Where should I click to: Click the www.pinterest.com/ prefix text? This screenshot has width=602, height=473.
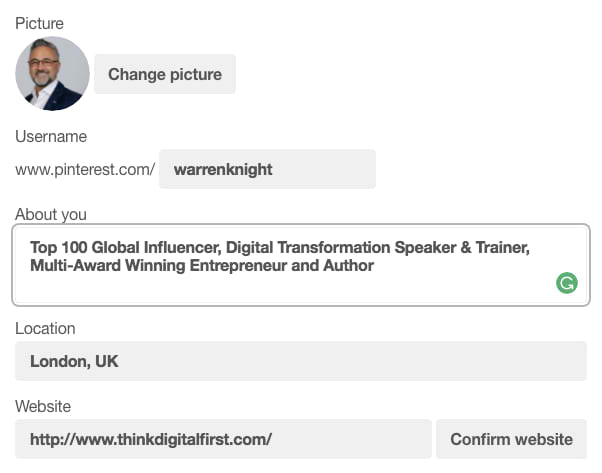tap(85, 169)
